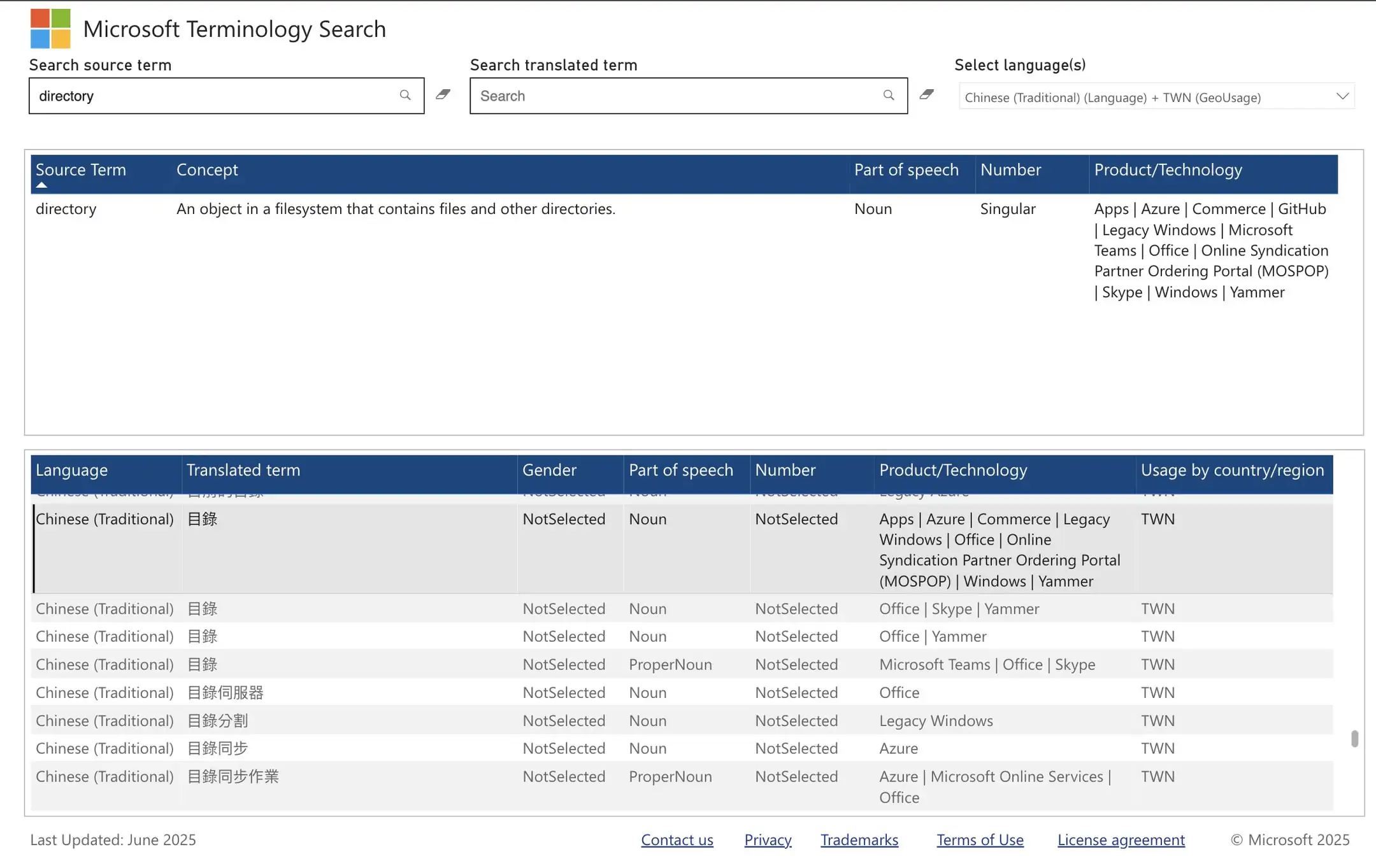Select the 目錄分割 translation row
This screenshot has height=868, width=1376.
tap(682, 721)
